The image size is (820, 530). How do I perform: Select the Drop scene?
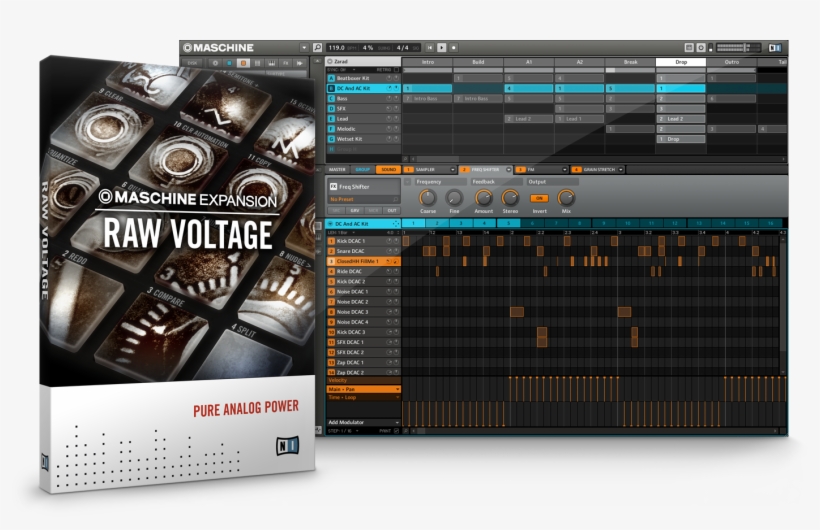point(681,62)
